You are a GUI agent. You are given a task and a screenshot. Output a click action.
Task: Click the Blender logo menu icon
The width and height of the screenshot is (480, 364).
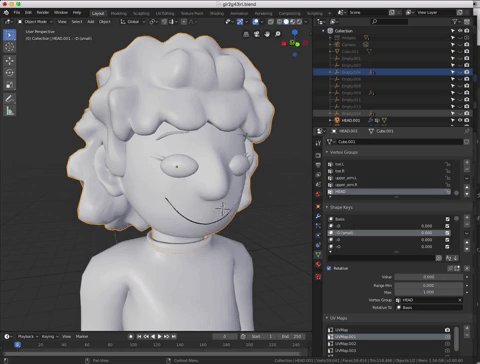point(6,13)
